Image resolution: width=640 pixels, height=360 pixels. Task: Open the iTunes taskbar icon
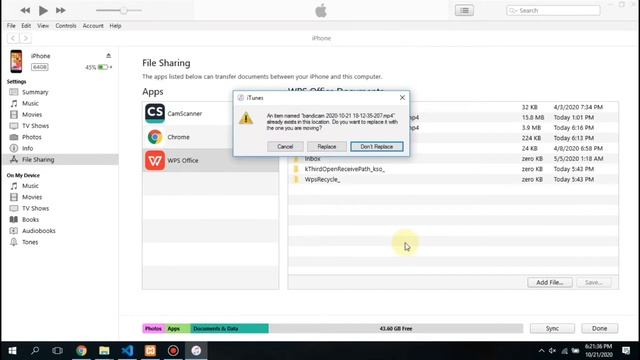[196, 351]
